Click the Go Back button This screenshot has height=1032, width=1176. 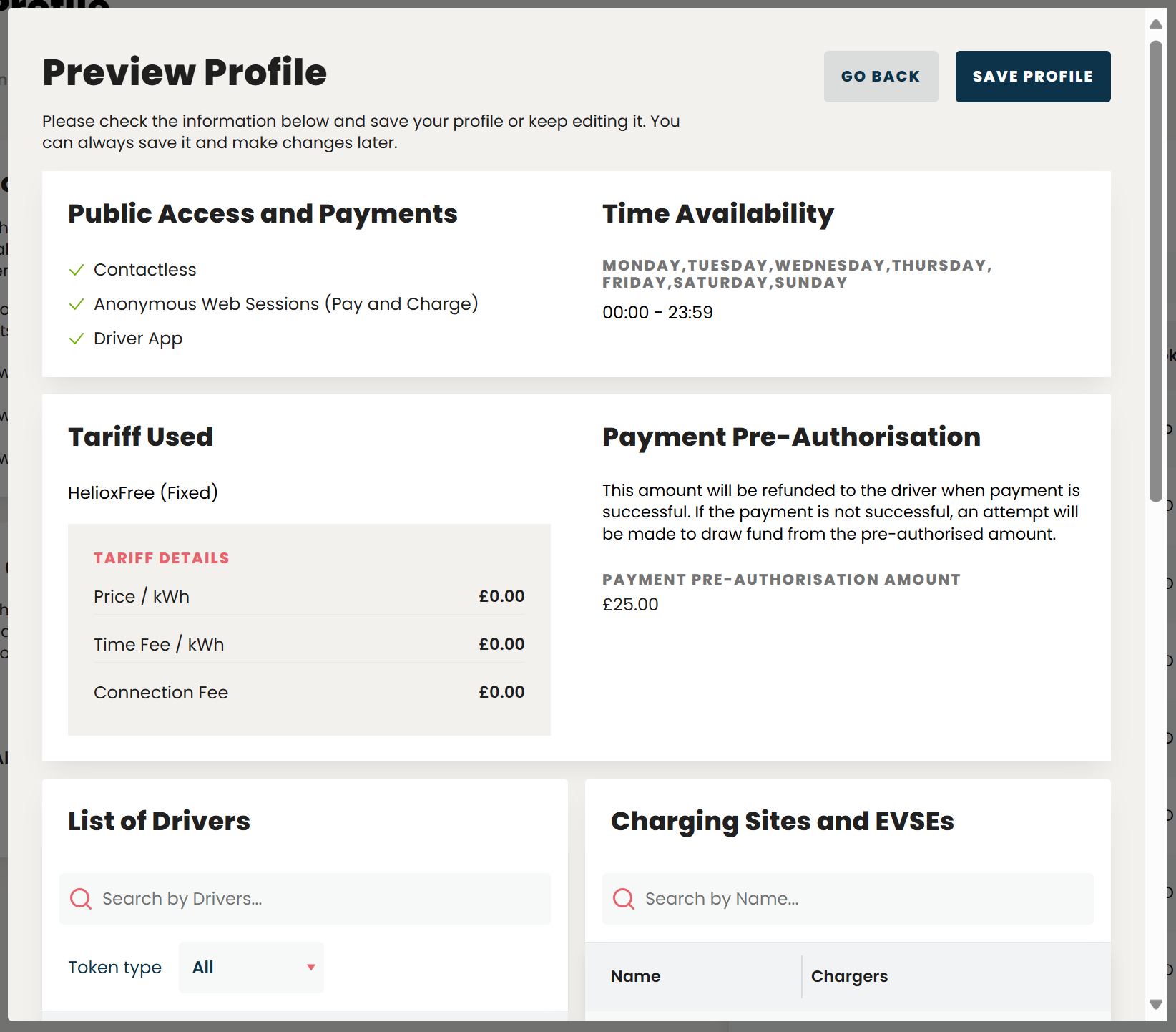pyautogui.click(x=881, y=76)
